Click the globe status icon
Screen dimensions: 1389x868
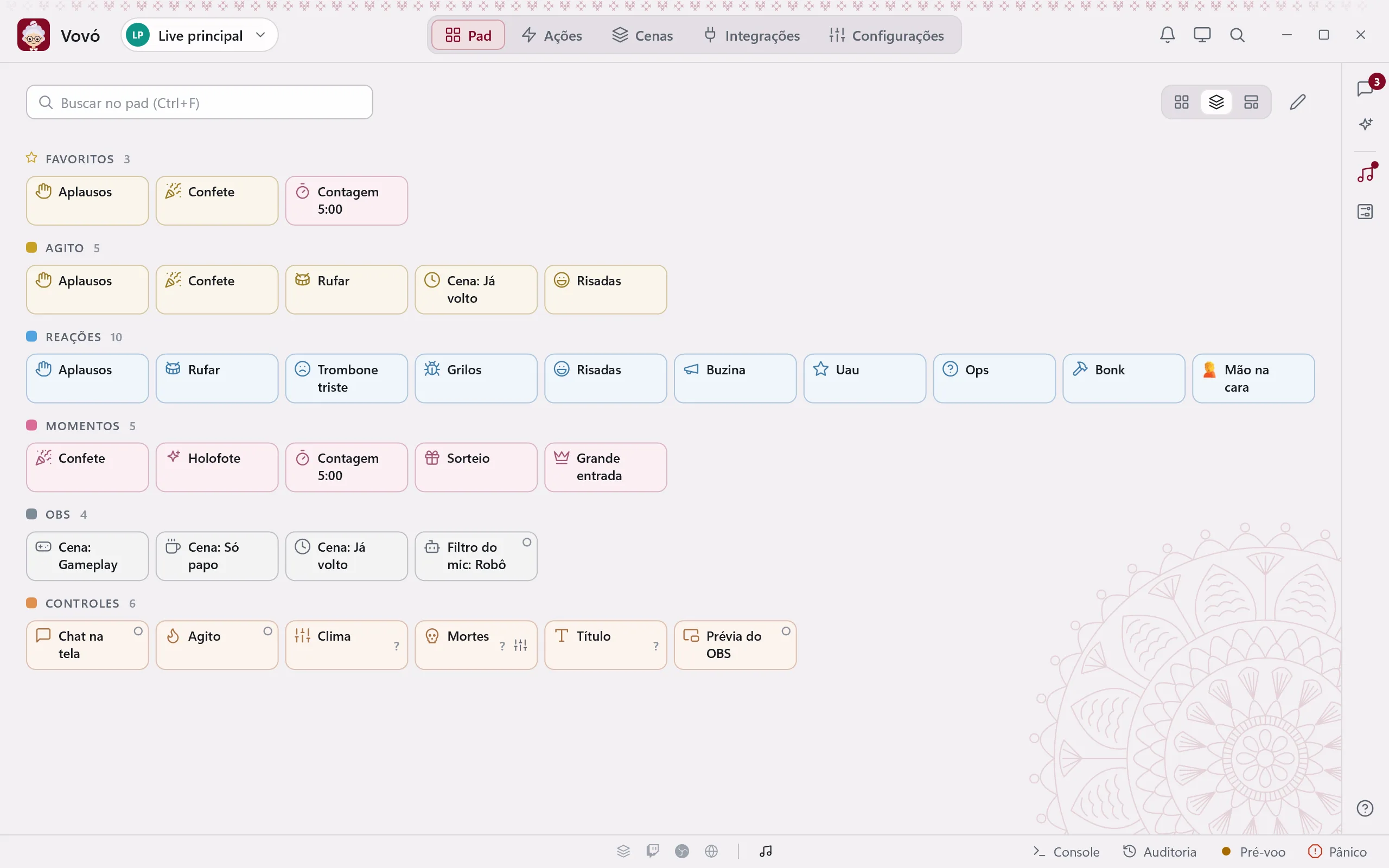coord(711,851)
